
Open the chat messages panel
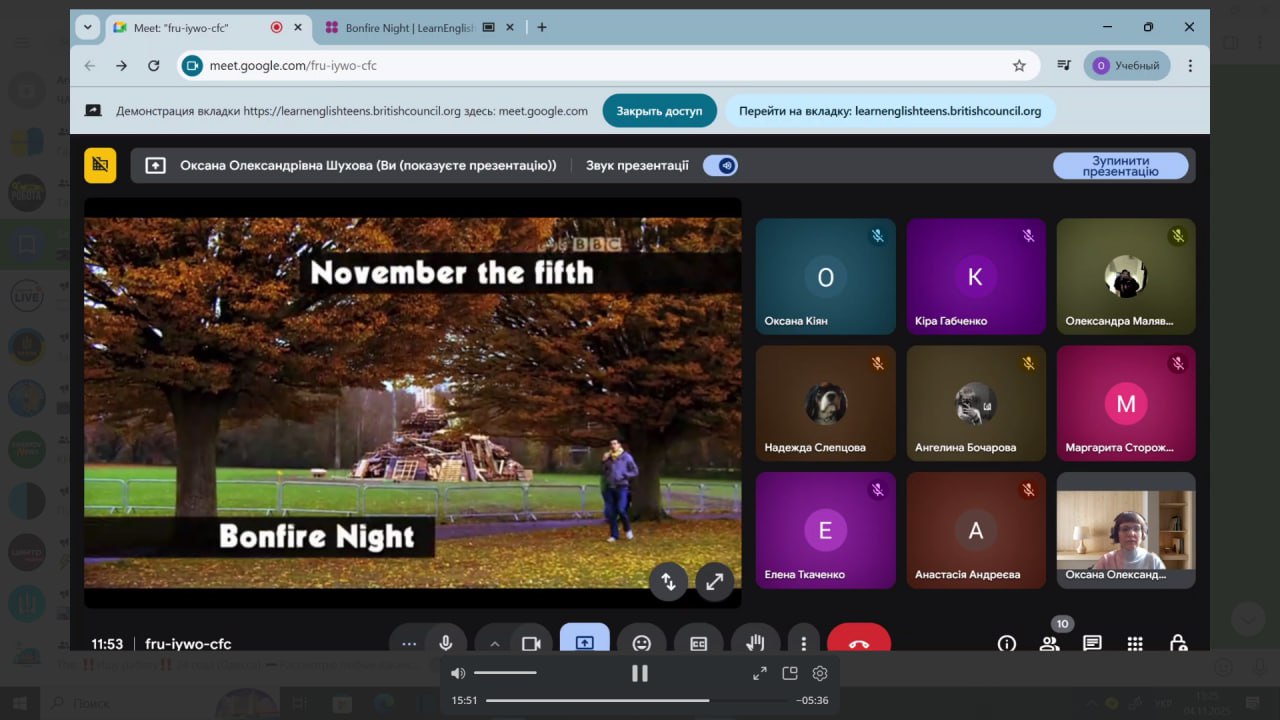(1092, 643)
